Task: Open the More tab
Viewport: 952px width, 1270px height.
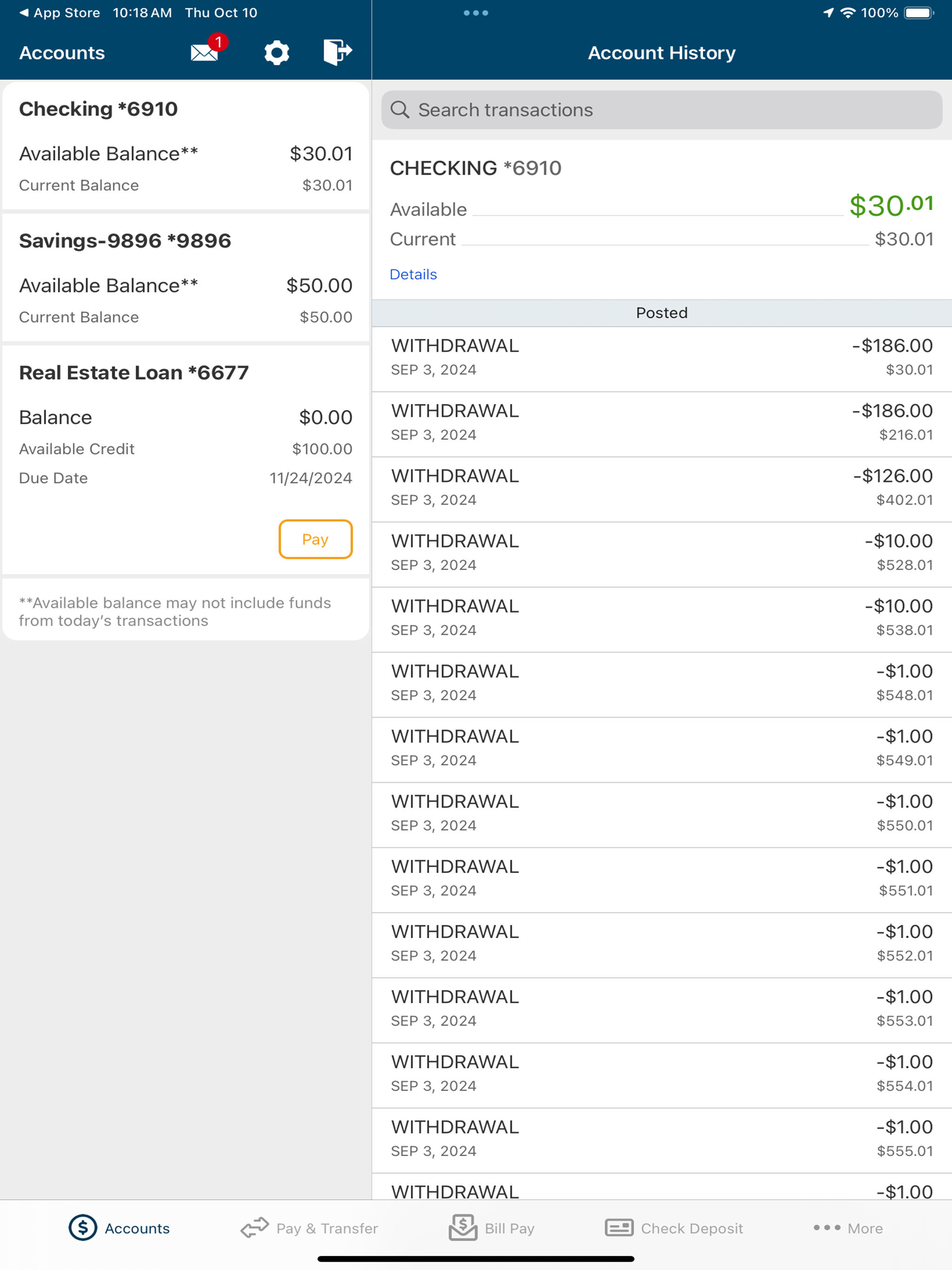Action: pos(848,1228)
